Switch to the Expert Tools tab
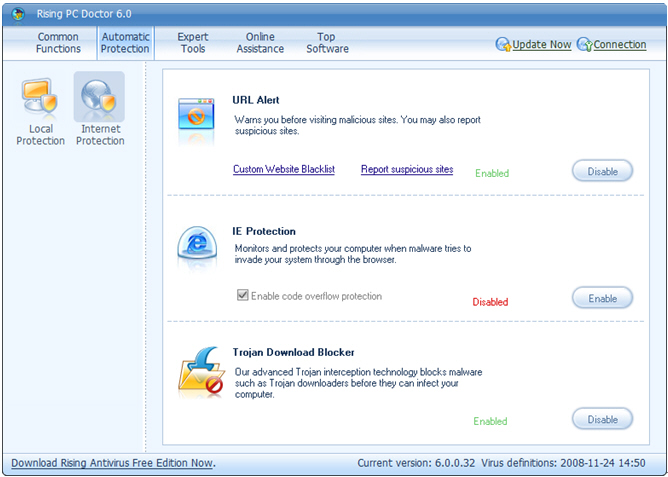 click(193, 43)
